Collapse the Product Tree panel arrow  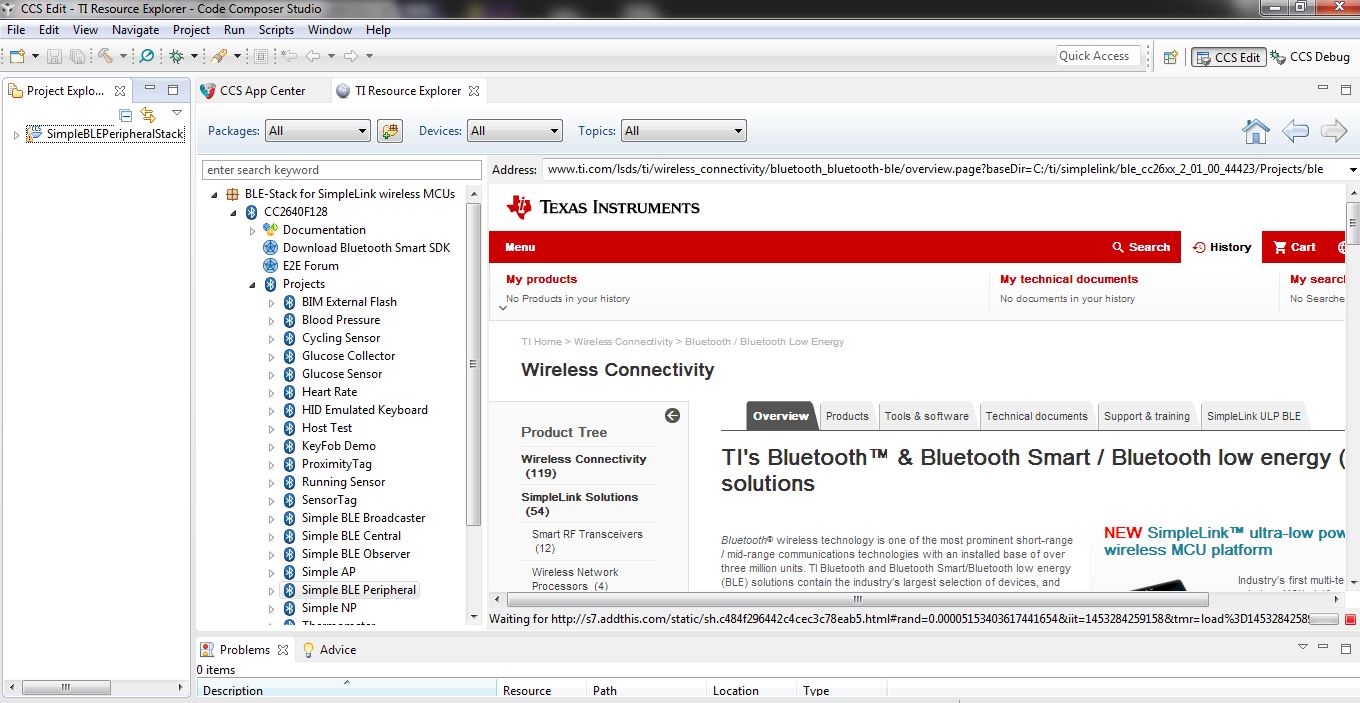(x=672, y=416)
